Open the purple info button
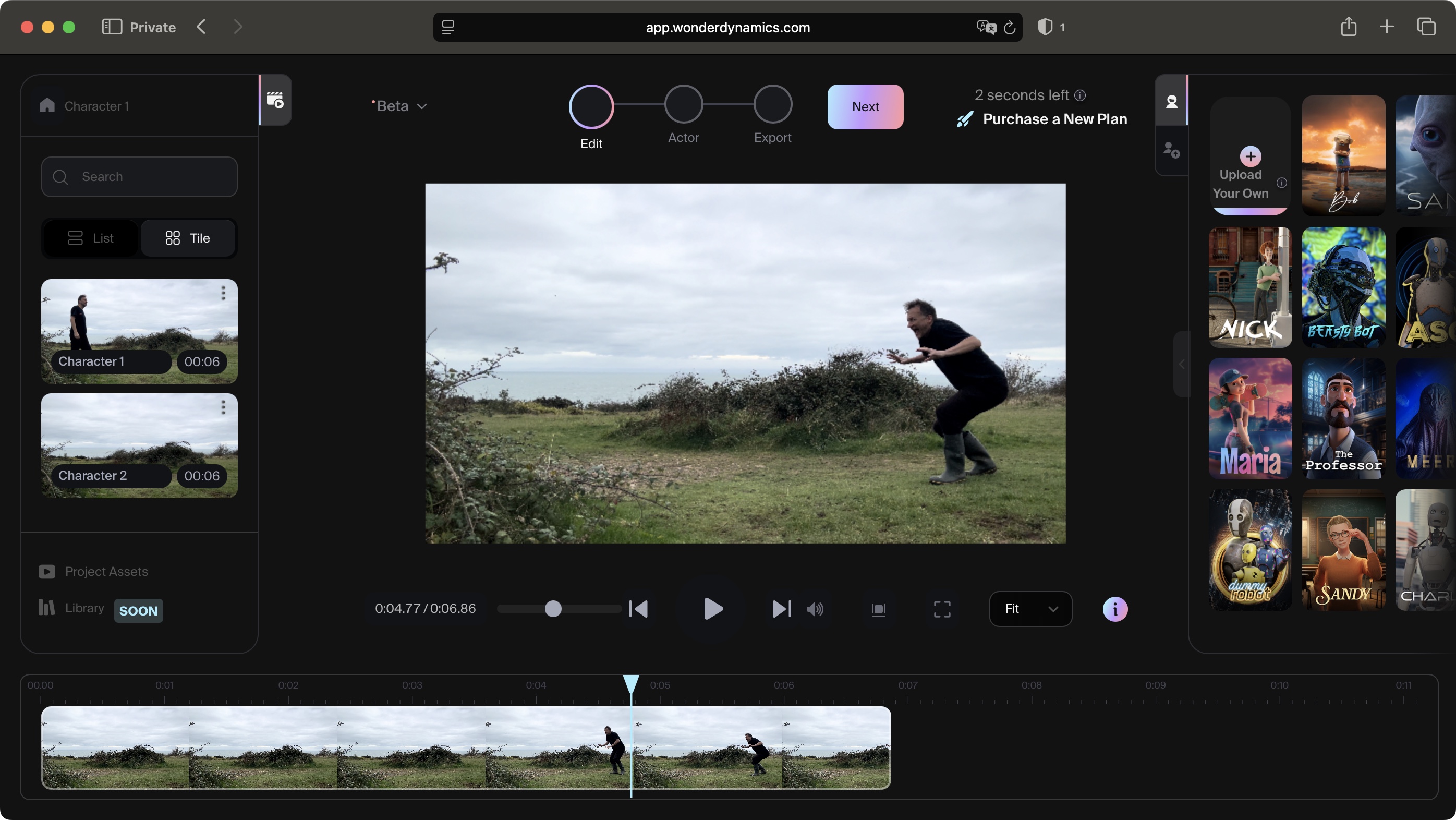 (1114, 609)
